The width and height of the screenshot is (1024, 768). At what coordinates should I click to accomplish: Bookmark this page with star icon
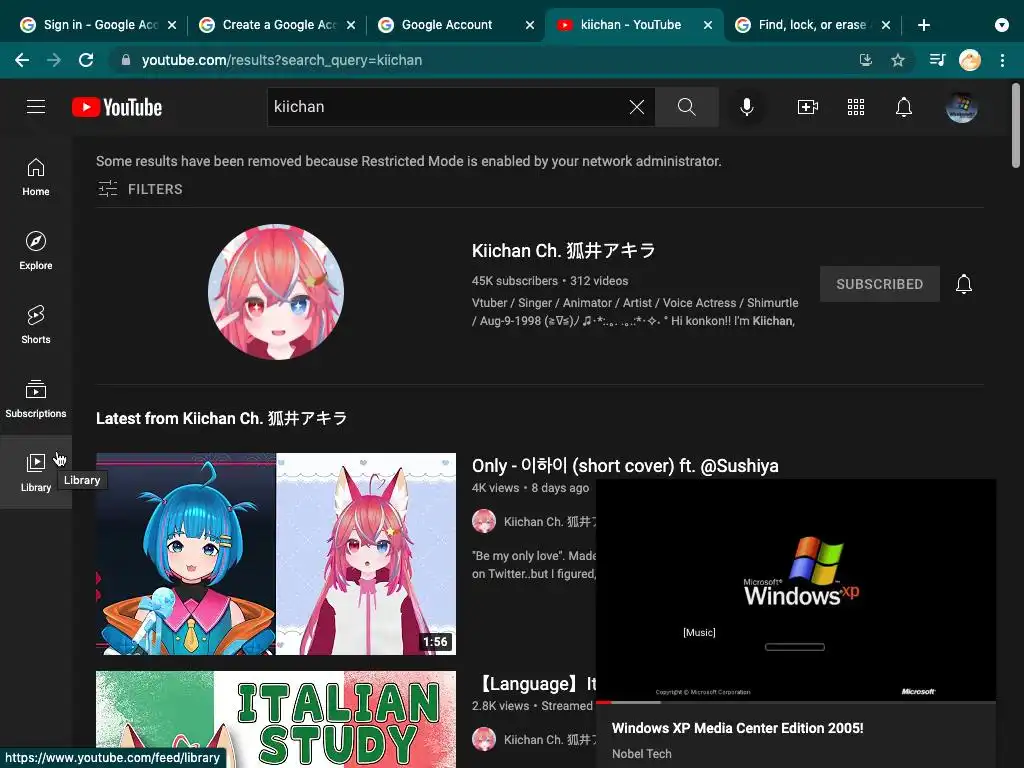898,60
